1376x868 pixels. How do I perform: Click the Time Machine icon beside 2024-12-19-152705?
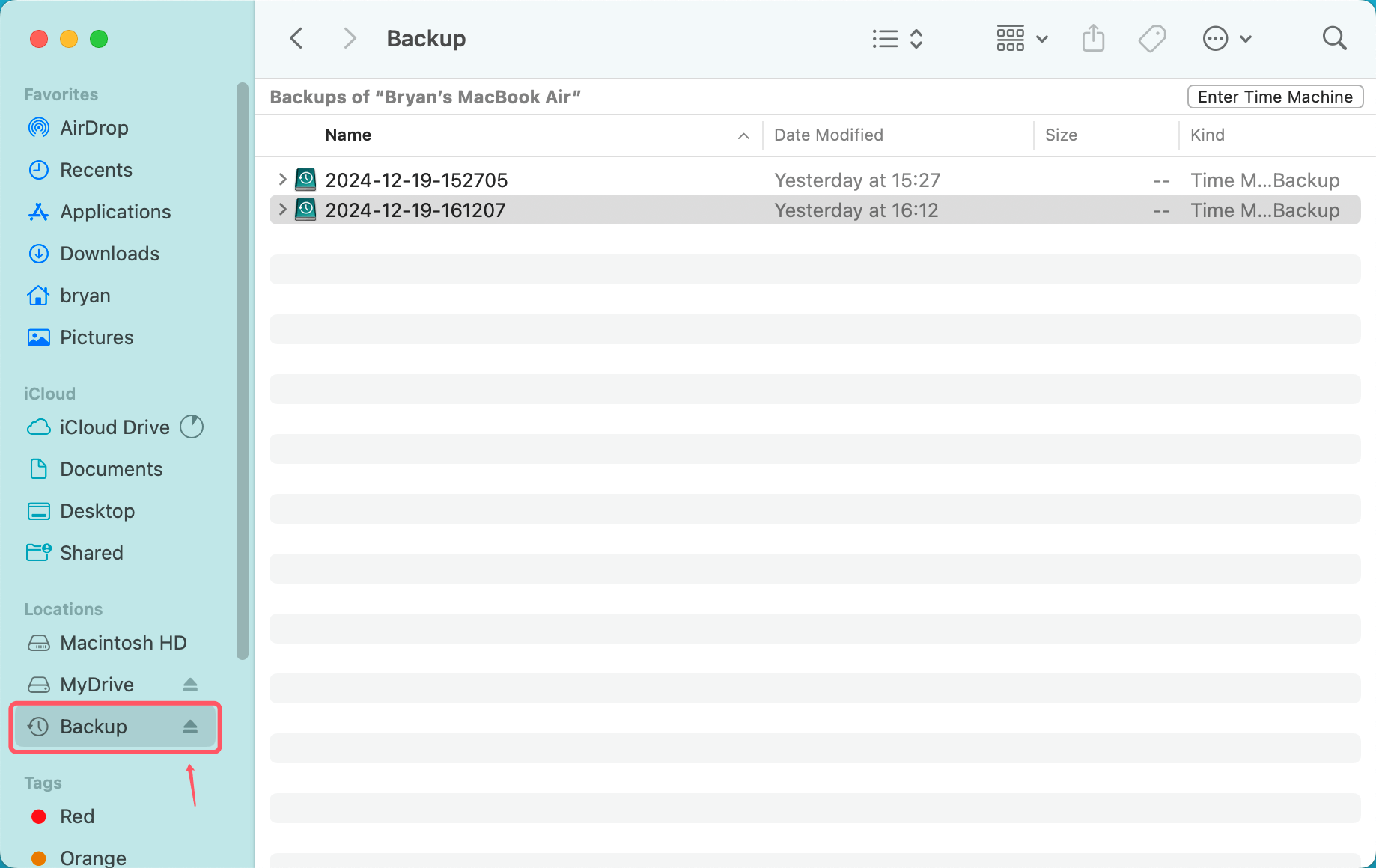pos(305,180)
